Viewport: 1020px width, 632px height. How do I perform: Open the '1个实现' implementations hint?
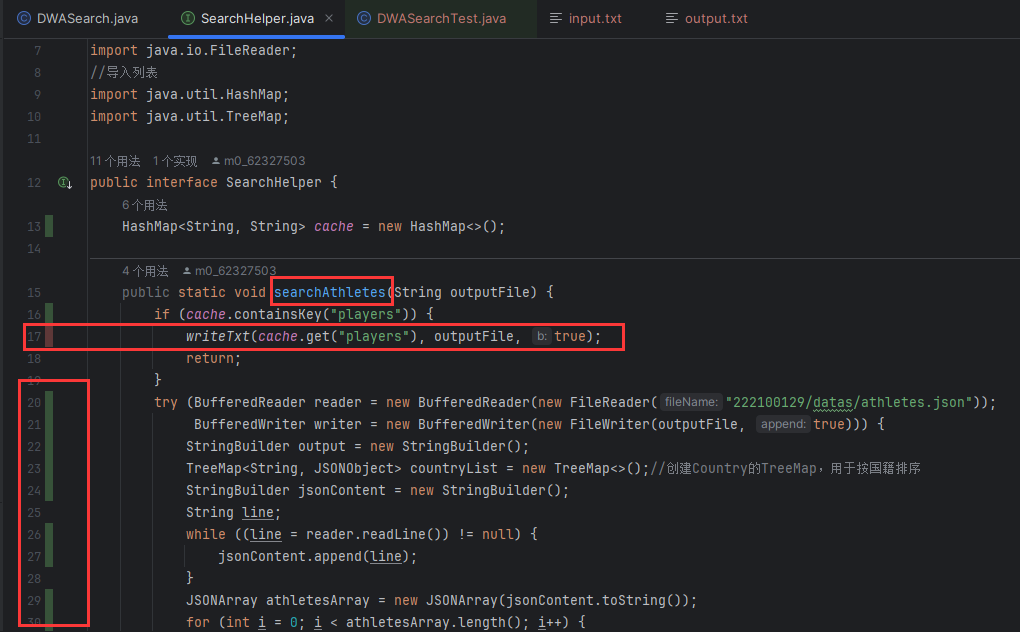click(x=175, y=161)
